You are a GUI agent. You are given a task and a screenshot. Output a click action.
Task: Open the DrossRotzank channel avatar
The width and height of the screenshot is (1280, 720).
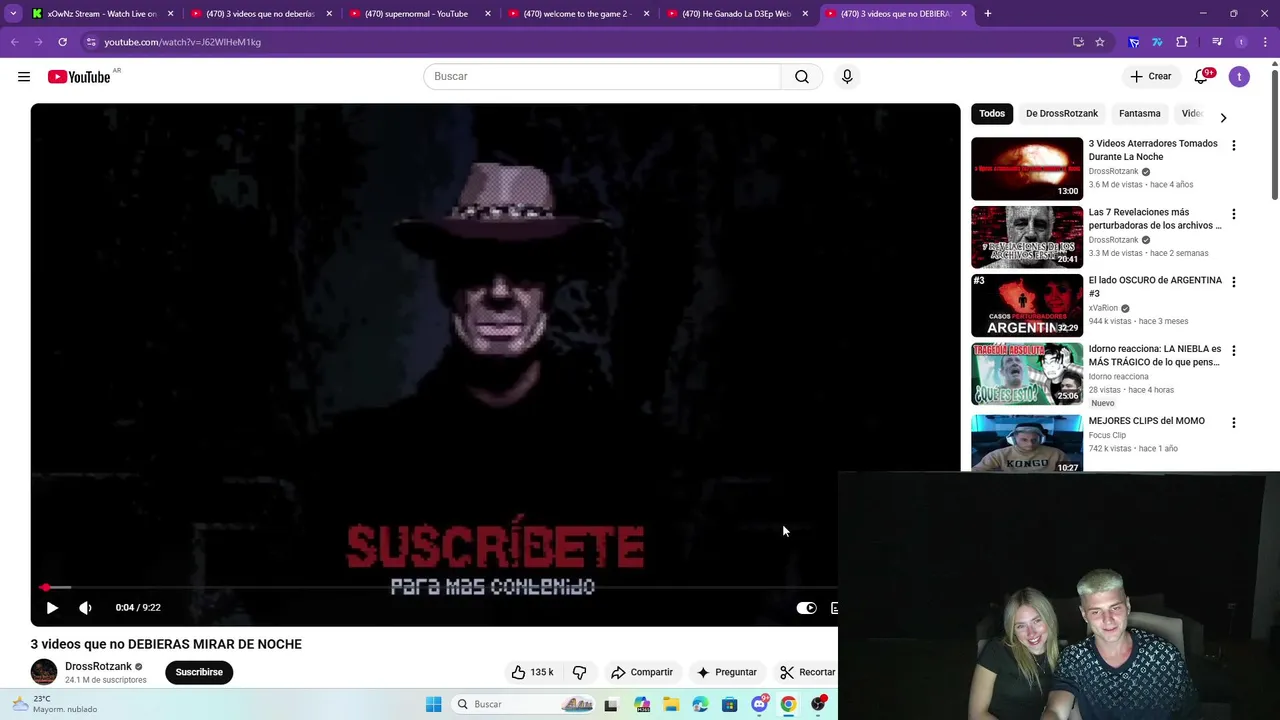tap(44, 673)
